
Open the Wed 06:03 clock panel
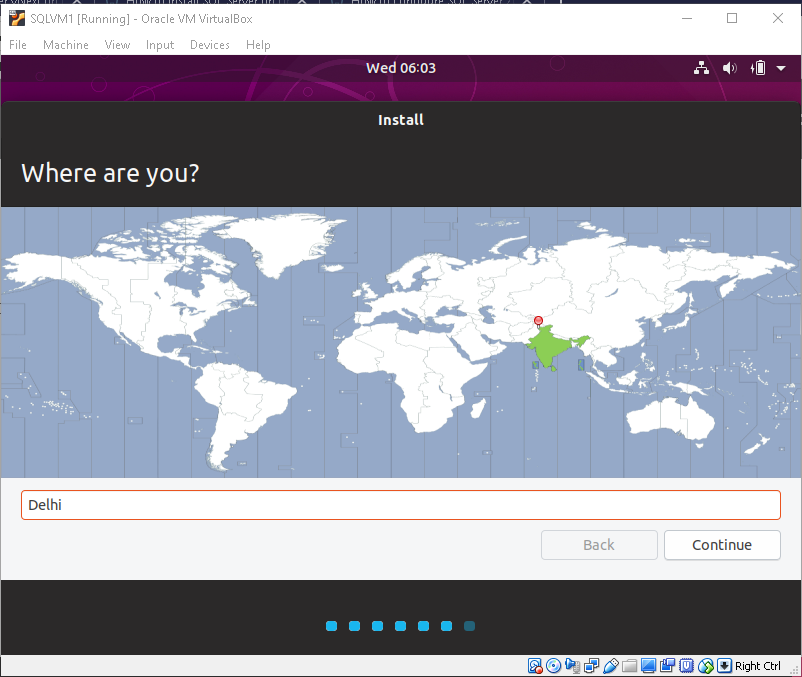[400, 68]
